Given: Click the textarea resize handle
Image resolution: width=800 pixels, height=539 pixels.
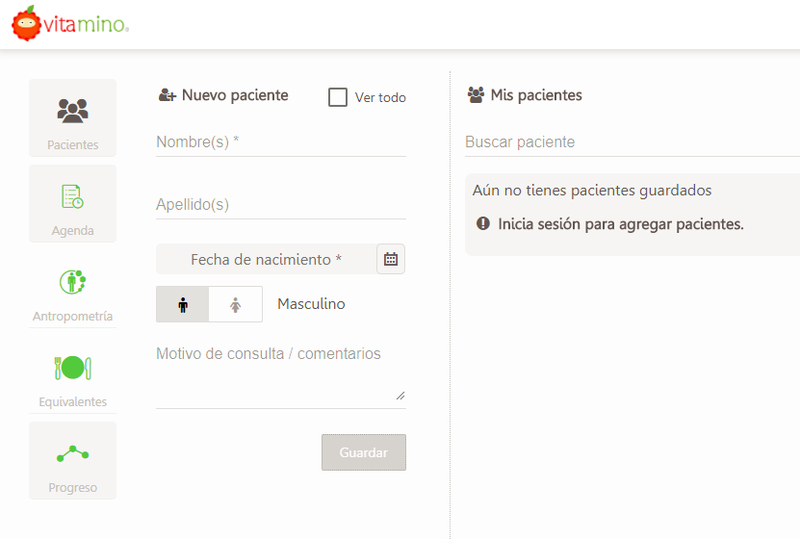Looking at the screenshot, I should [x=400, y=396].
